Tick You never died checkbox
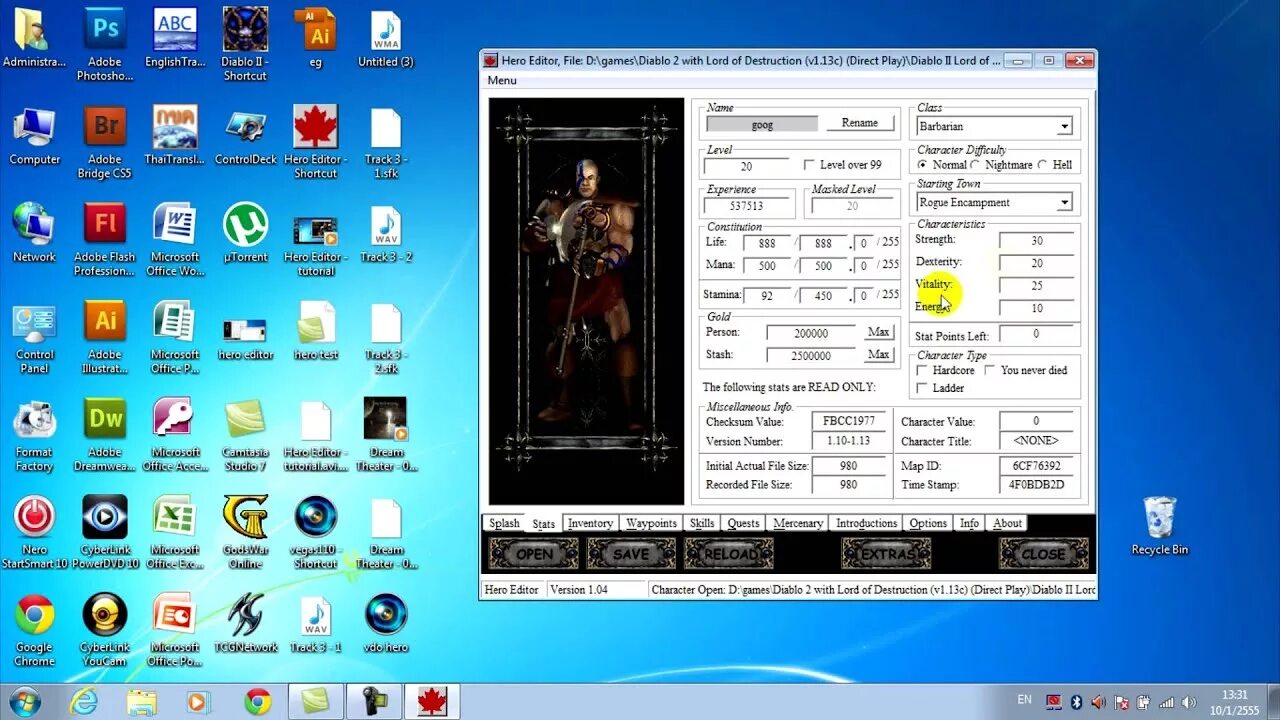This screenshot has width=1280, height=720. point(990,370)
